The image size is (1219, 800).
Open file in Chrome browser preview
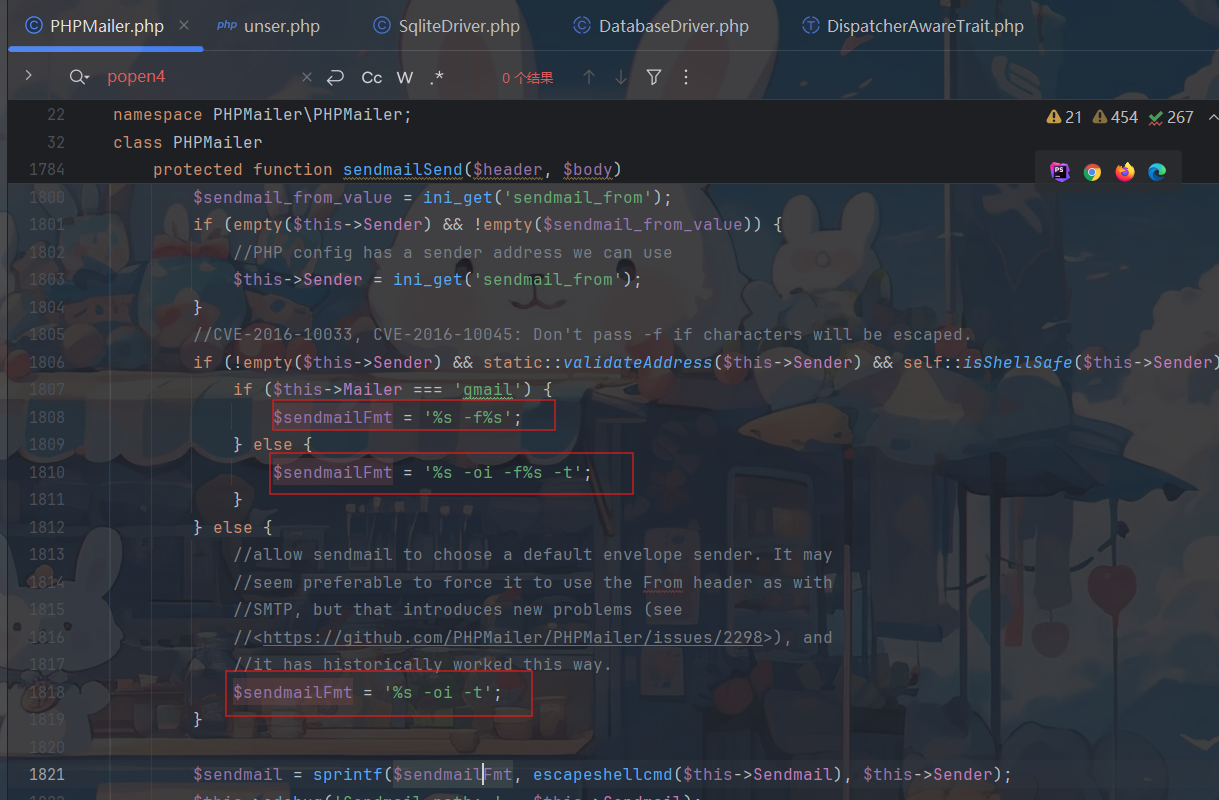(1092, 172)
